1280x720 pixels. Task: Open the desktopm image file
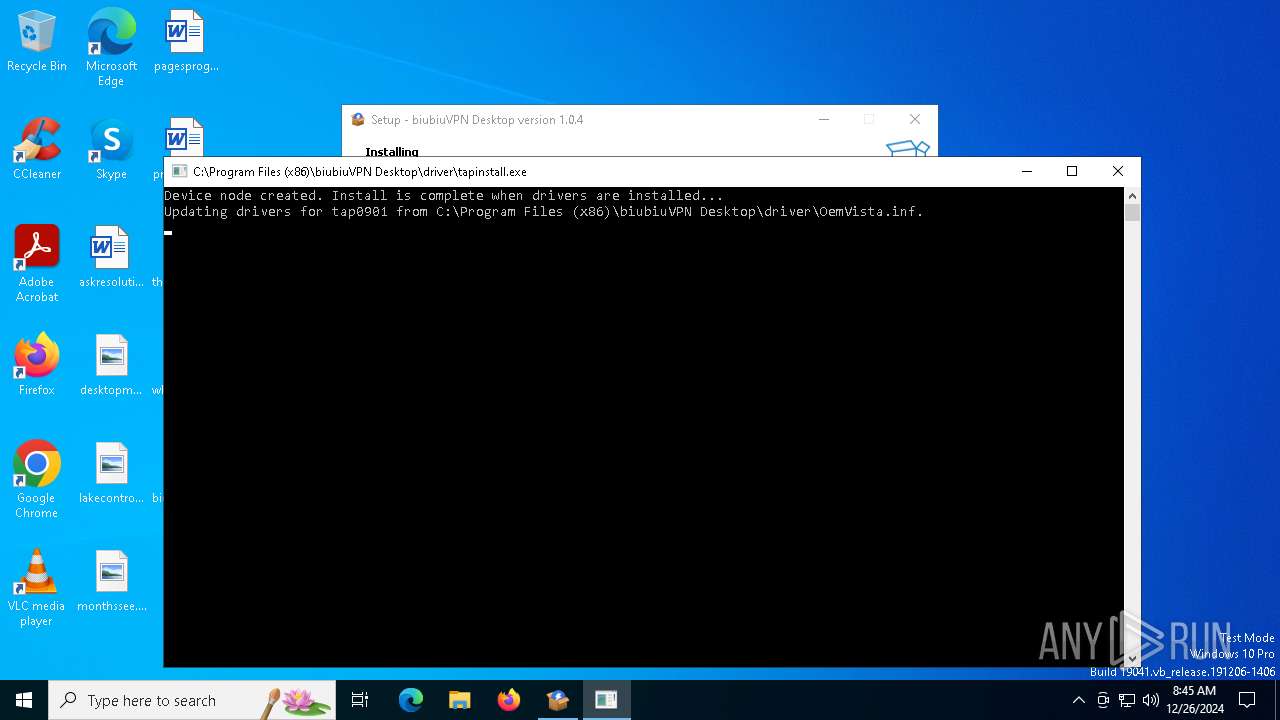click(111, 366)
